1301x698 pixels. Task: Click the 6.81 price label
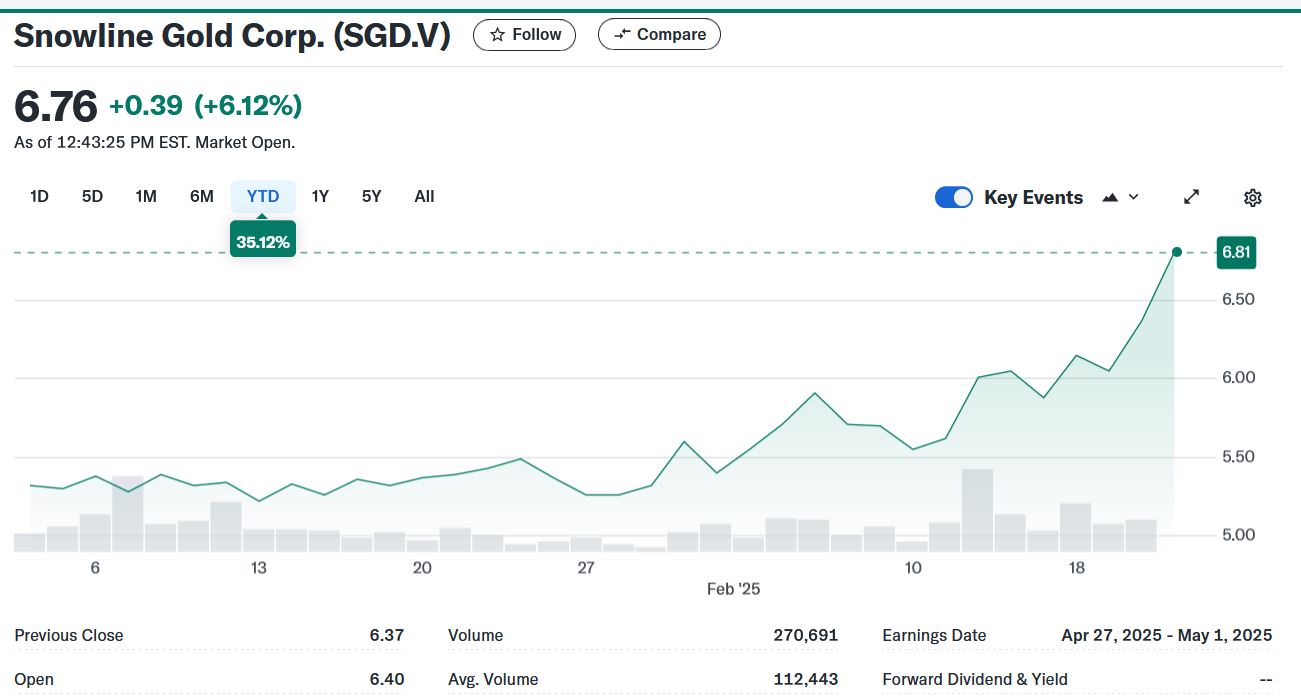tap(1236, 252)
